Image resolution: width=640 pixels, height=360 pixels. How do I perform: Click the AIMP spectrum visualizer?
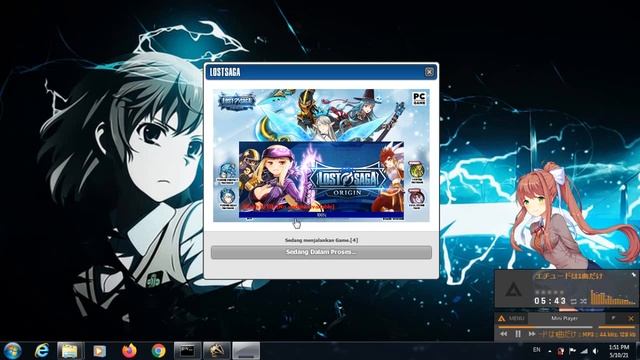click(x=613, y=298)
